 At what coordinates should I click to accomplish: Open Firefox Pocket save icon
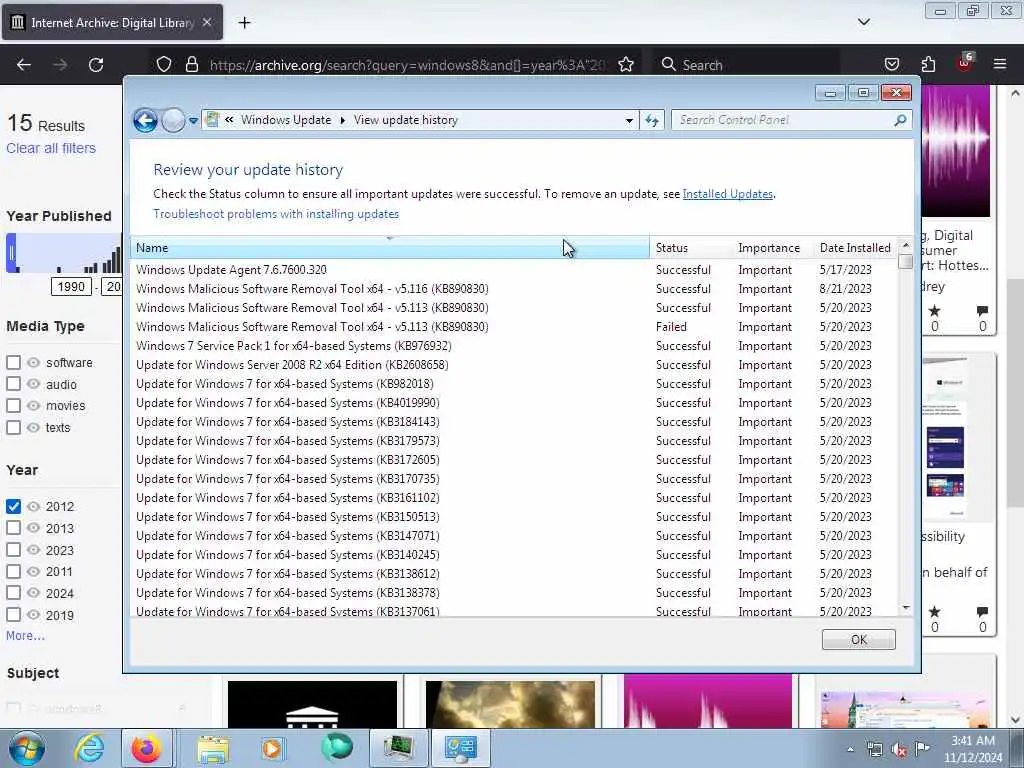891,65
